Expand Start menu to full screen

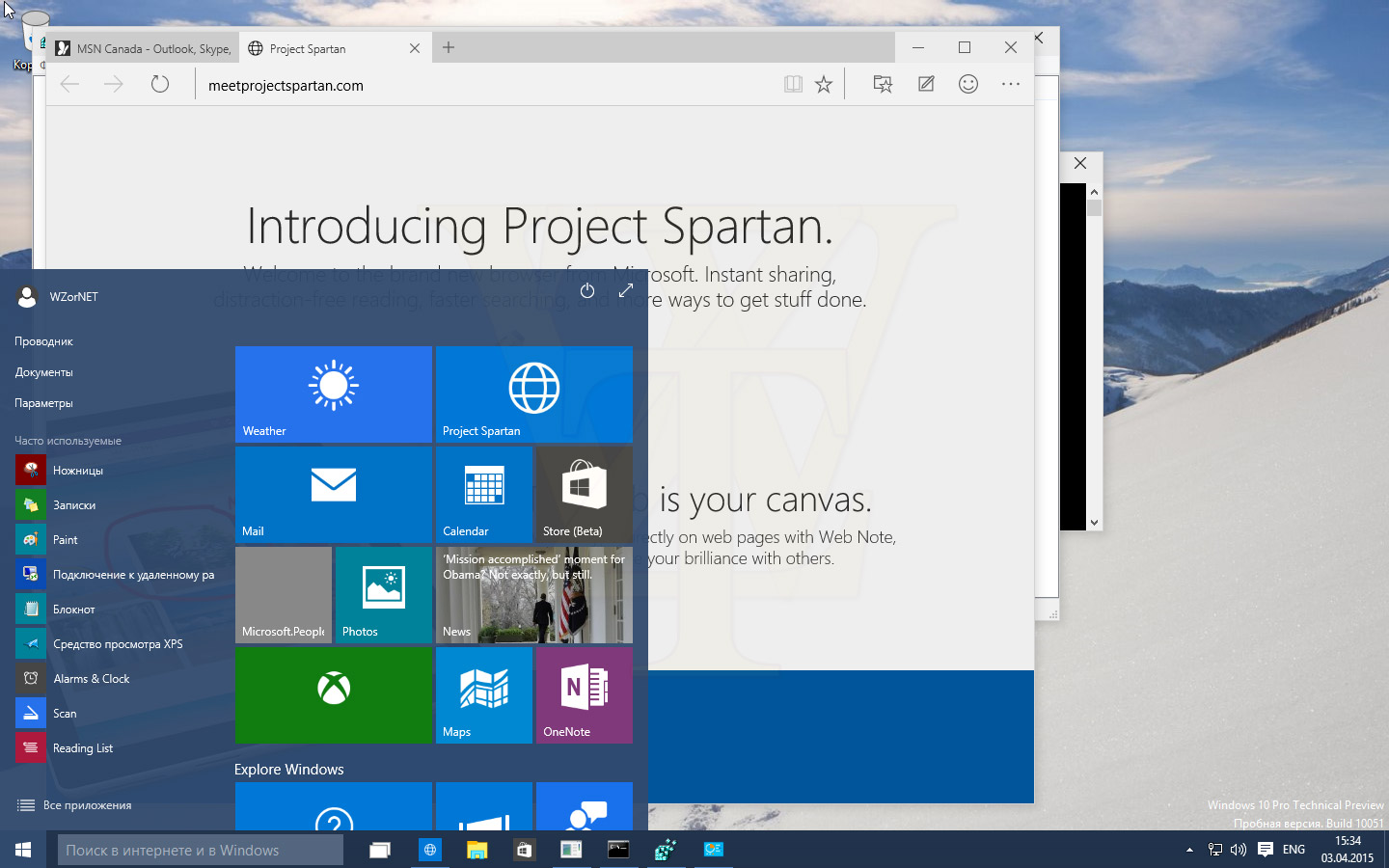click(626, 290)
